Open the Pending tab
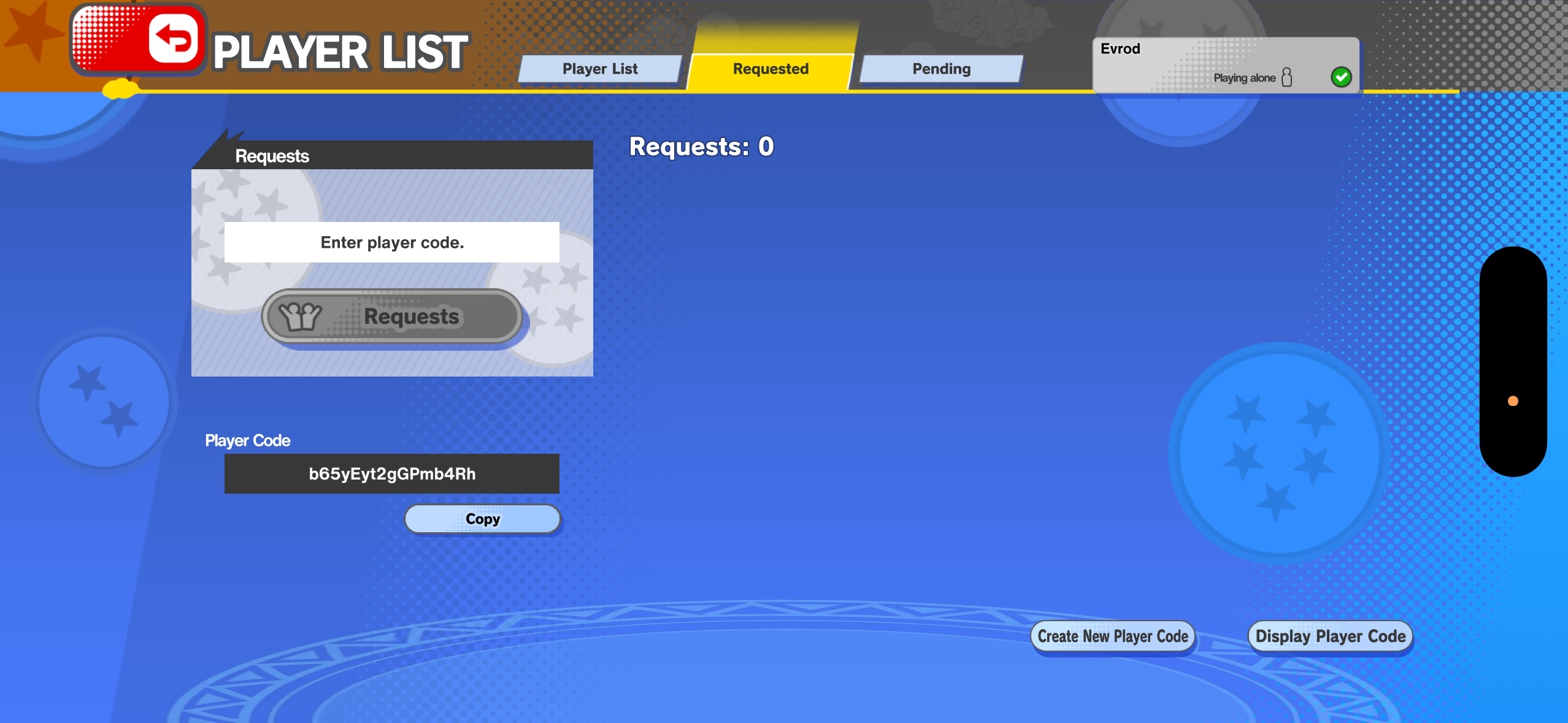The width and height of the screenshot is (1568, 723). tap(941, 69)
